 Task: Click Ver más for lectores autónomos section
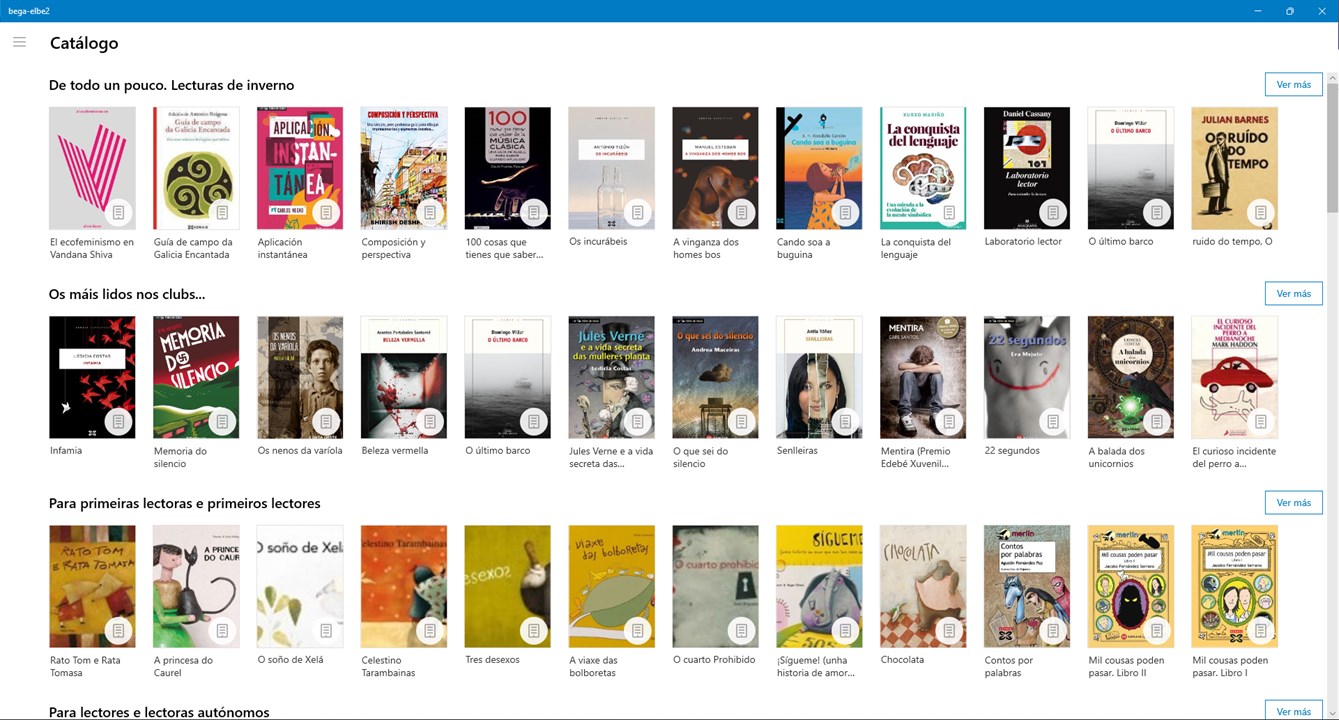coord(1293,711)
